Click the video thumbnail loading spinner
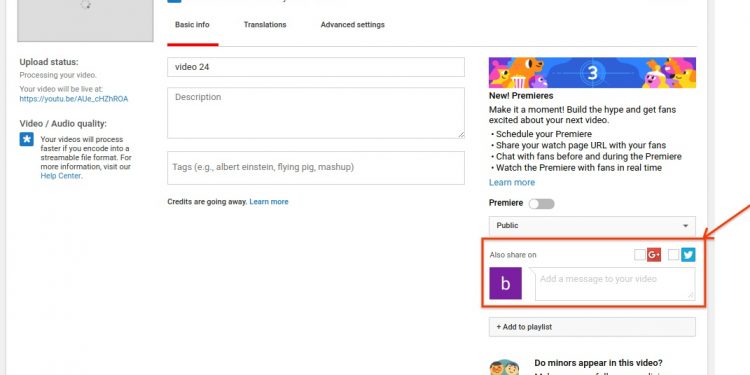The width and height of the screenshot is (750, 375). [85, 5]
